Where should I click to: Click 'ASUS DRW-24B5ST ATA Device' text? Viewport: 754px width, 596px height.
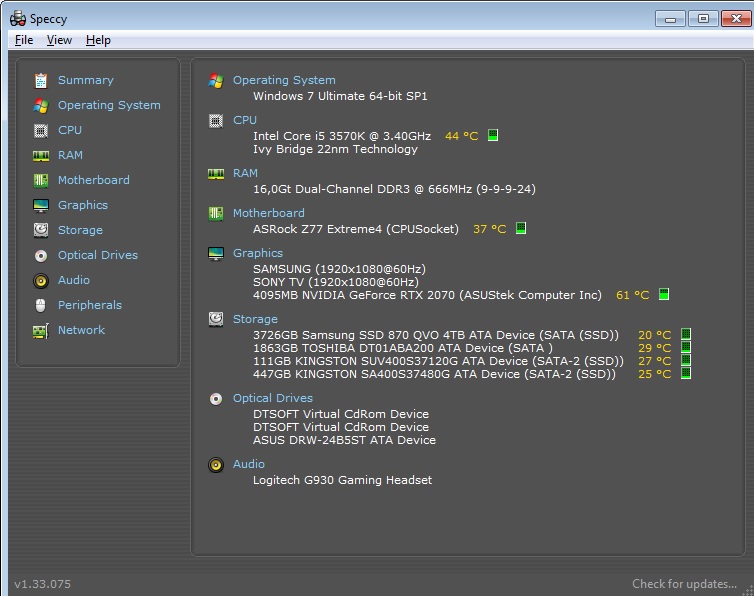tap(344, 440)
